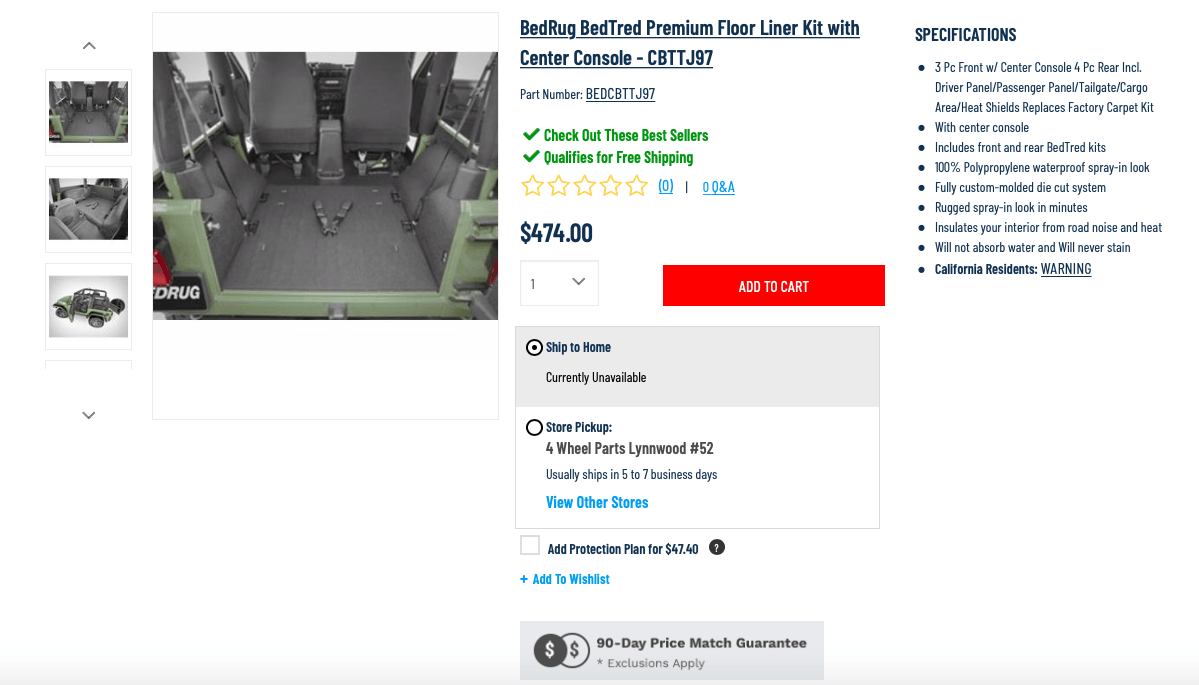Click the plus icon for Add To Wishlist
This screenshot has height=685, width=1199.
click(524, 579)
